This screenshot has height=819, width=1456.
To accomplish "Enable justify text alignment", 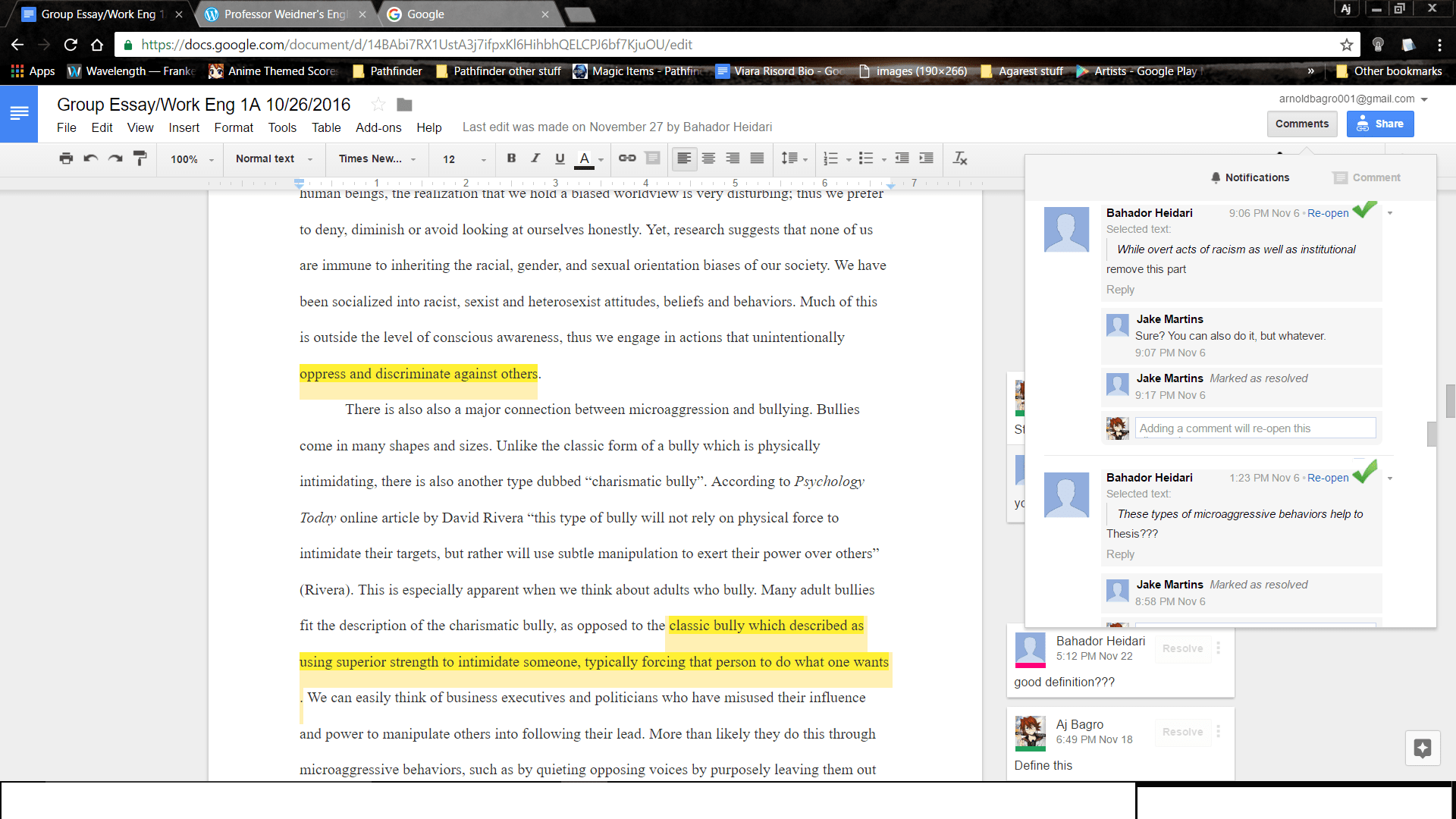I will pos(757,158).
